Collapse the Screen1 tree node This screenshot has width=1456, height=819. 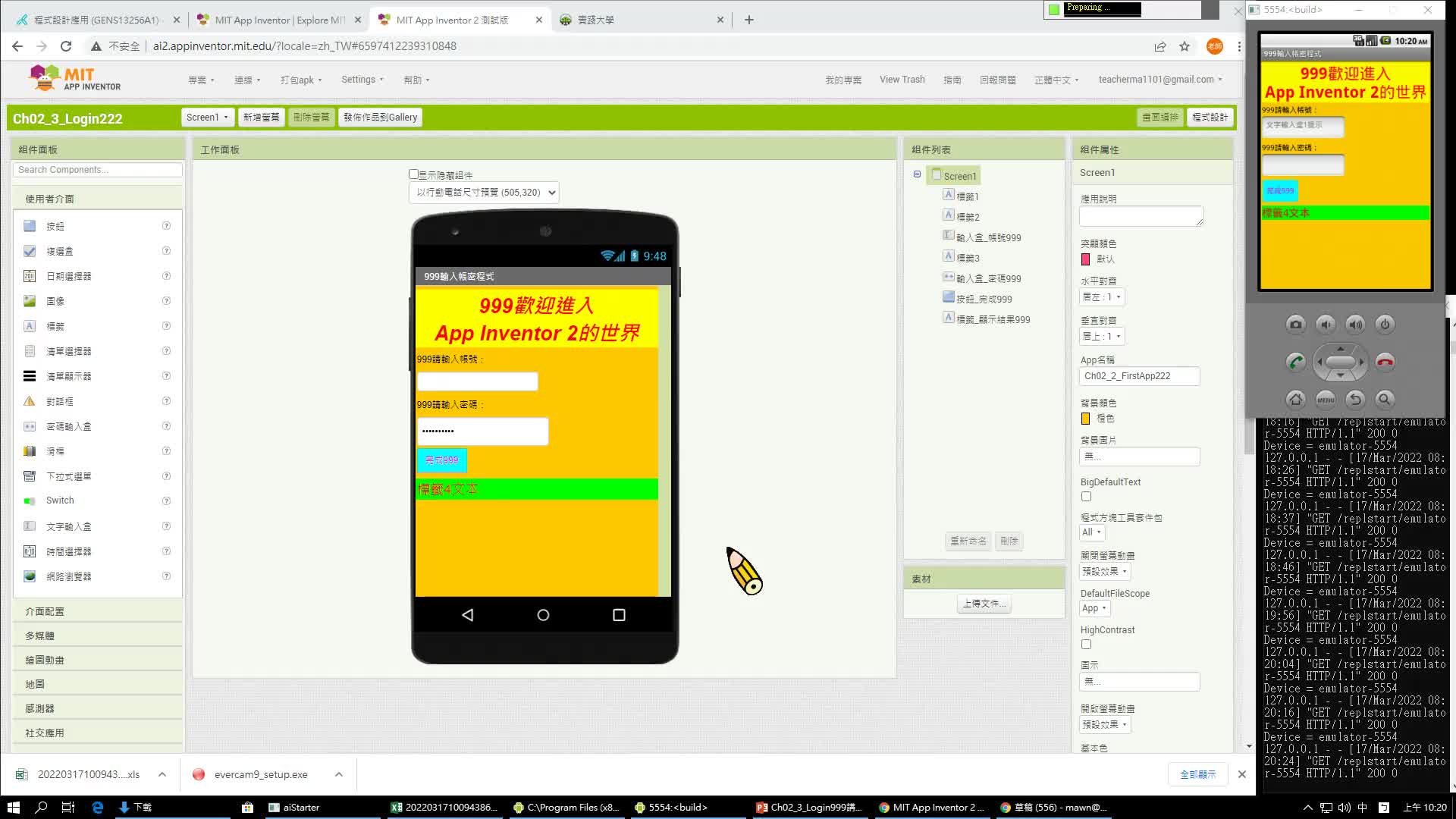917,174
